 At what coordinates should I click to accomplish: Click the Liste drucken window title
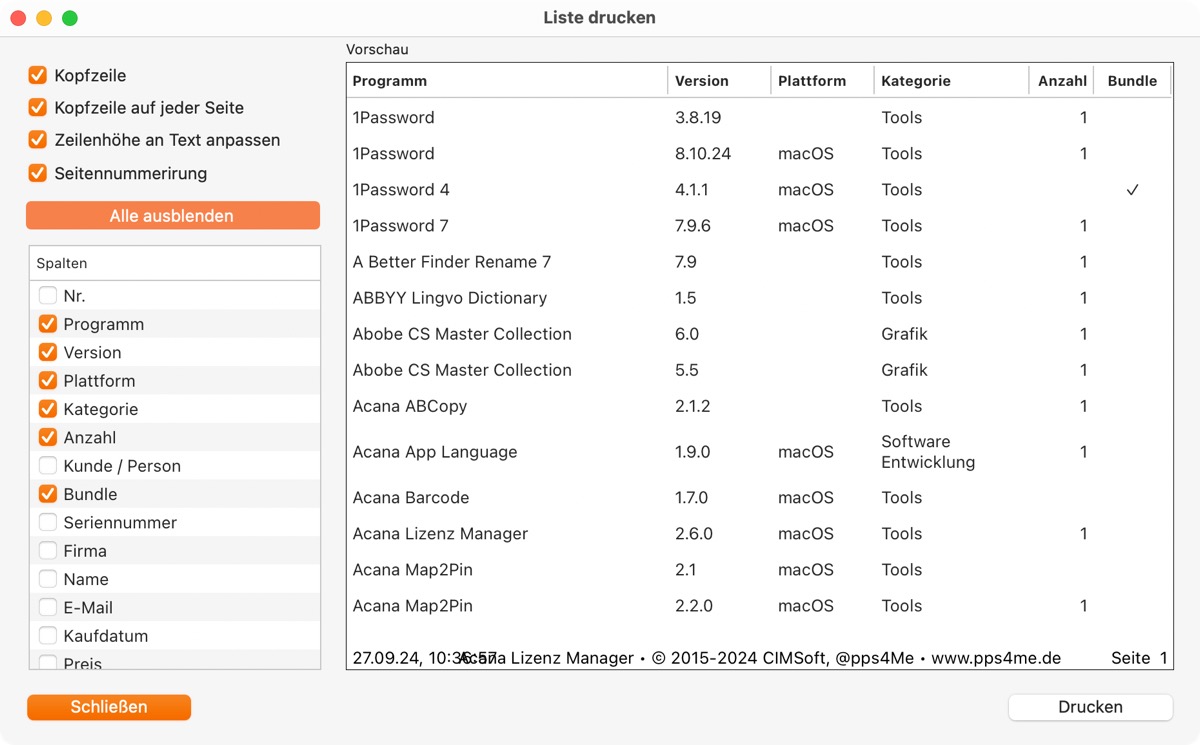(x=600, y=18)
